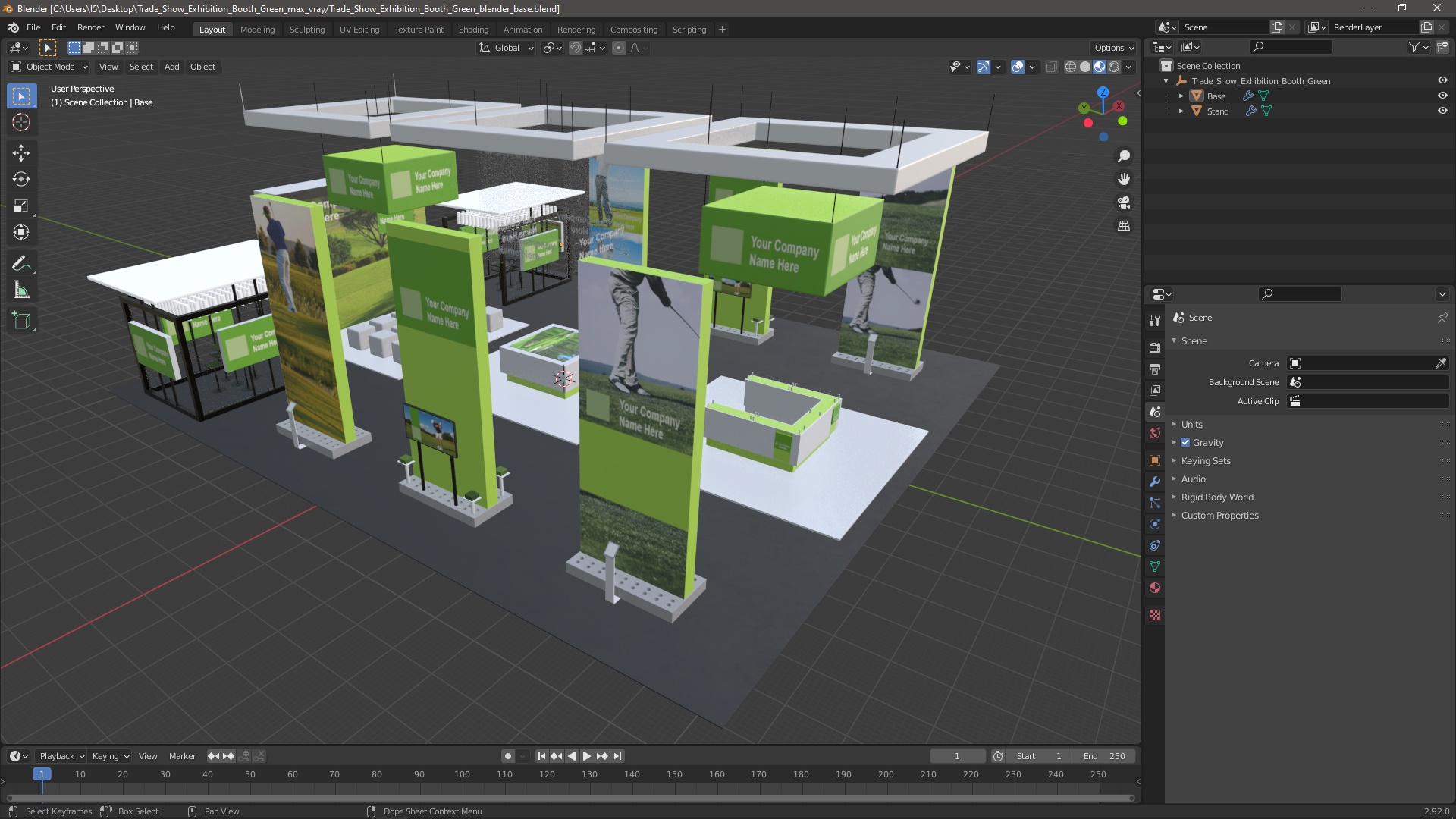Toggle snapping magnet icon

click(x=576, y=48)
